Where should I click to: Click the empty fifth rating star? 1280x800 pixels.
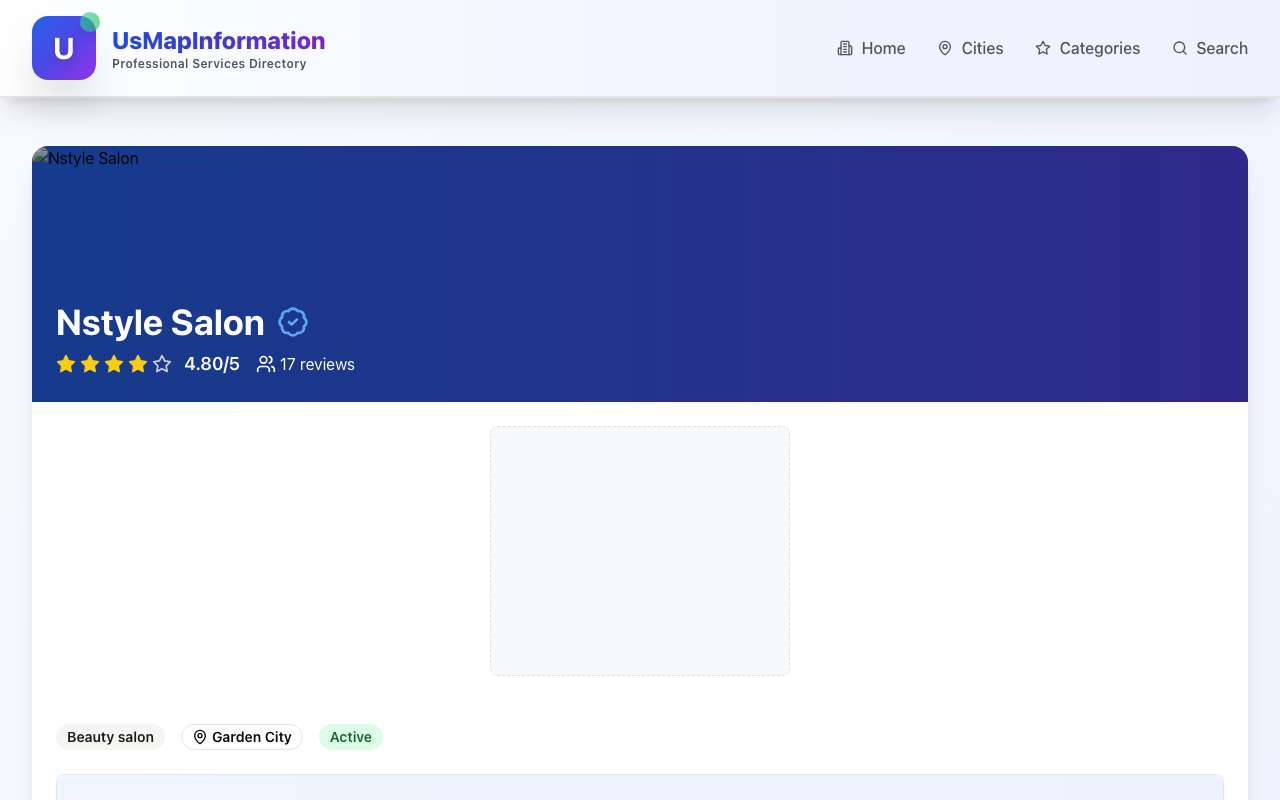(162, 364)
